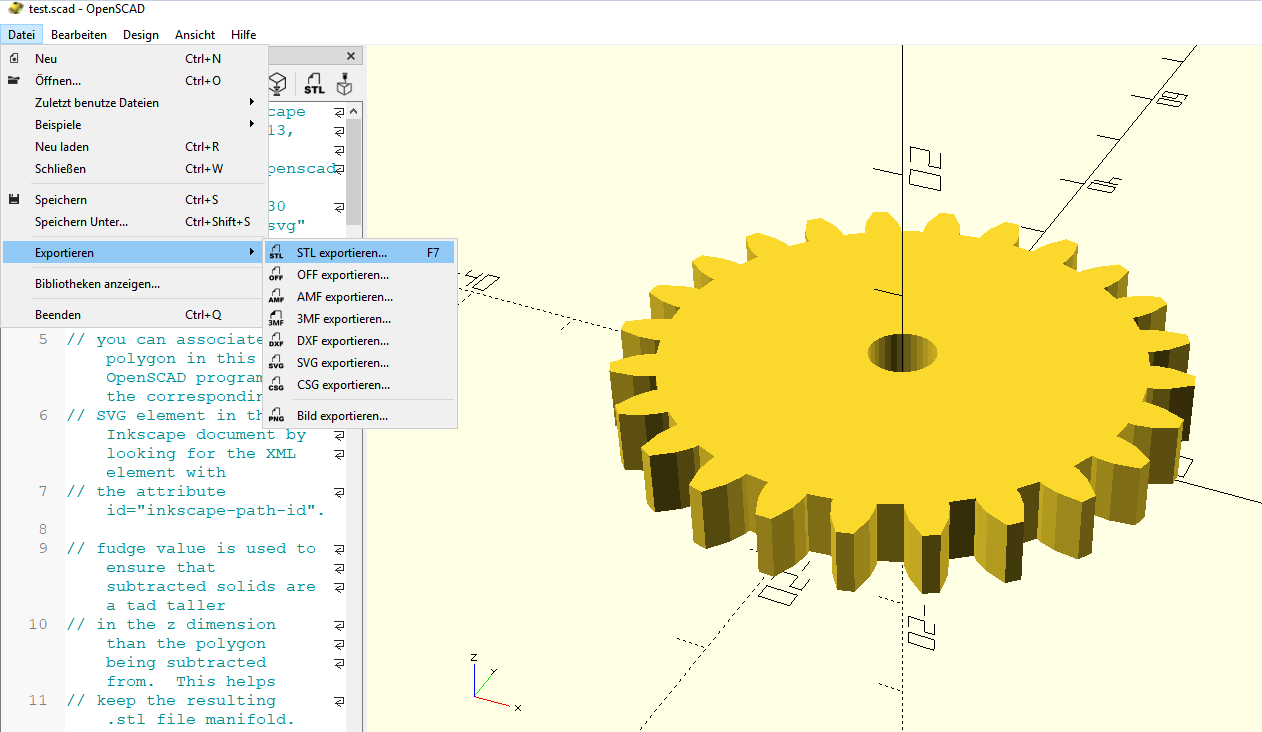Click the send to 3D printer icon
Image resolution: width=1262 pixels, height=732 pixels.
[x=344, y=84]
